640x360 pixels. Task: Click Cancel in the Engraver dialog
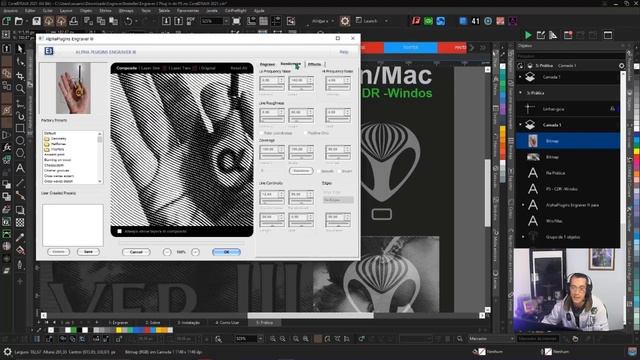coord(136,252)
